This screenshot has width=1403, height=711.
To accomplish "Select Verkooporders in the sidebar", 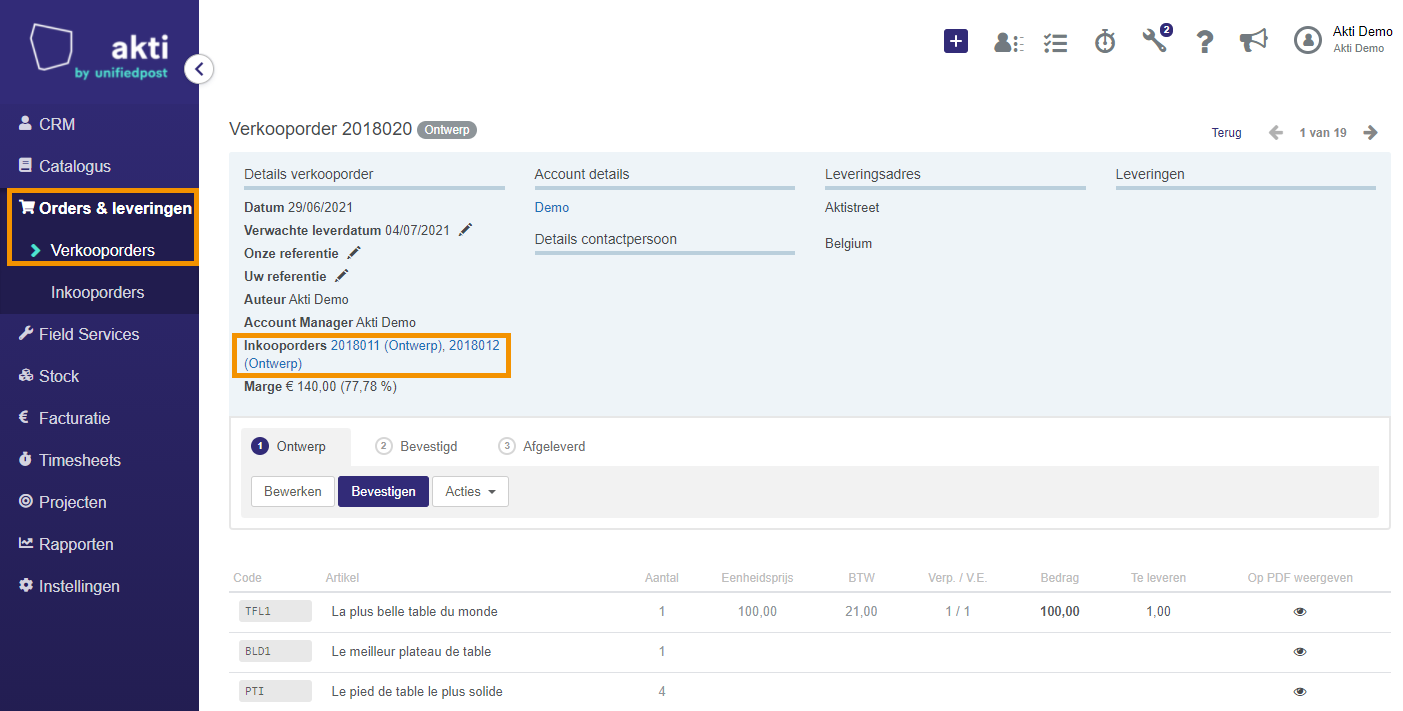I will click(x=103, y=250).
